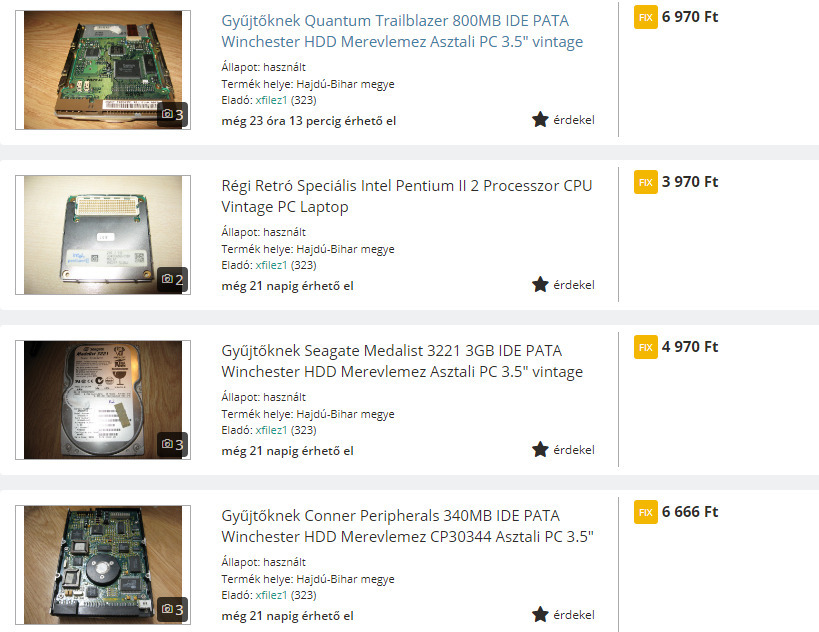
Task: Click camera icon showing 2 photos on Pentium II
Action: [172, 279]
